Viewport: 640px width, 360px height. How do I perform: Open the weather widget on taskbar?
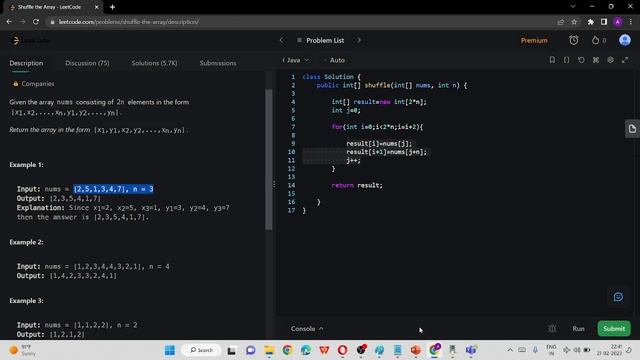click(23, 350)
